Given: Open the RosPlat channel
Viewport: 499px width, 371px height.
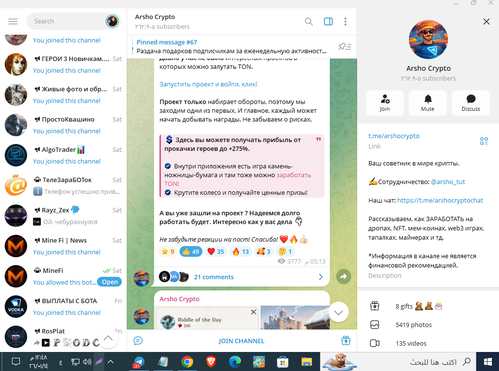Looking at the screenshot, I should click(63, 337).
